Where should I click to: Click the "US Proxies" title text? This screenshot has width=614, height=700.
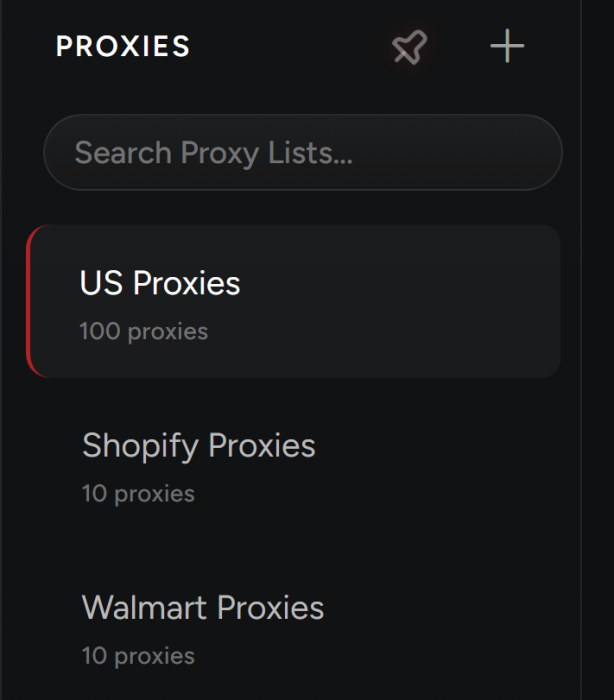click(160, 283)
